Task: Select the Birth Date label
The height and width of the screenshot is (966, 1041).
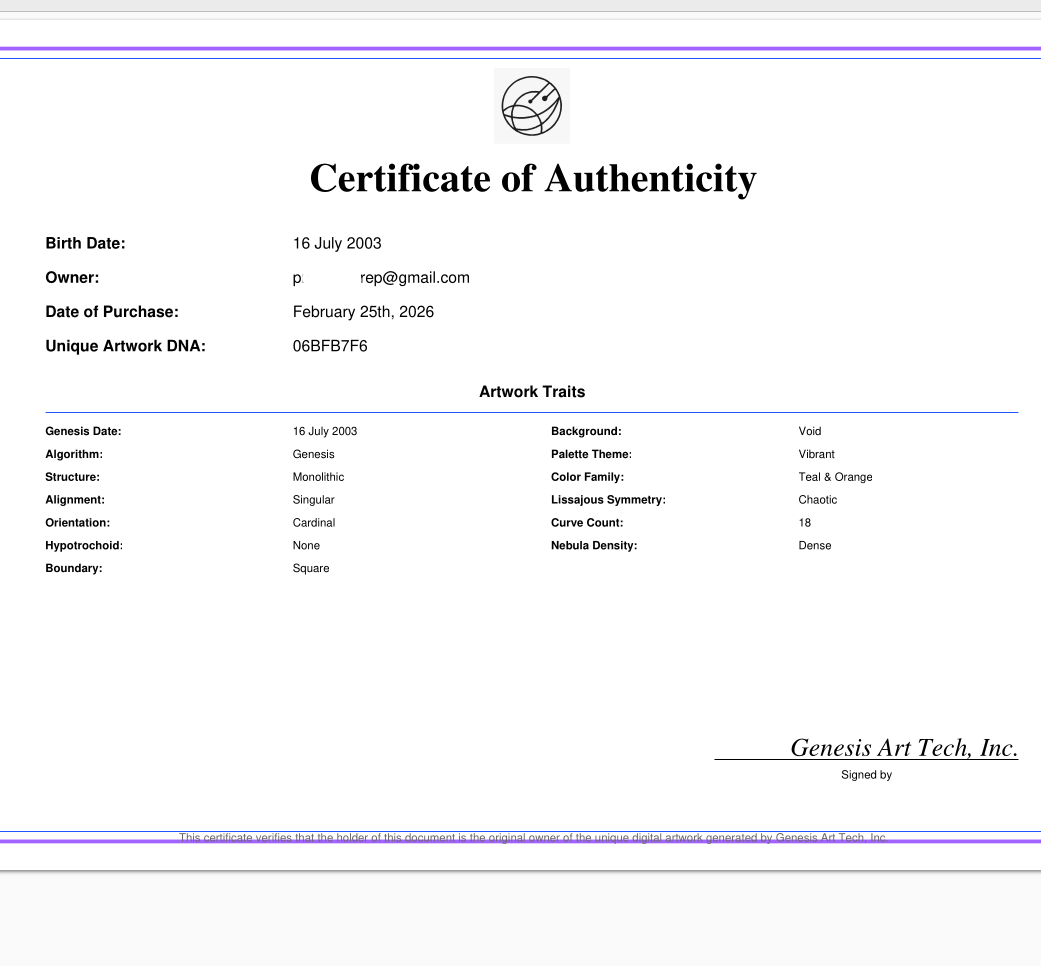Action: (x=85, y=243)
